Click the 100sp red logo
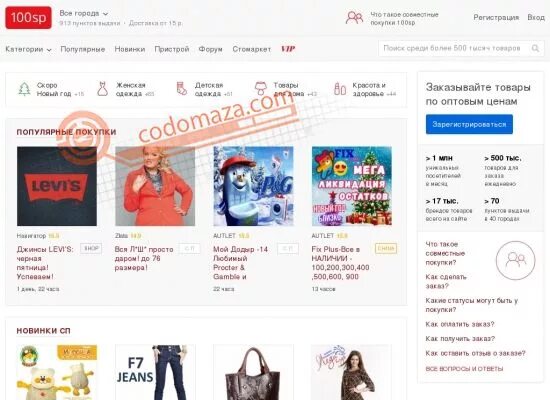 point(28,18)
